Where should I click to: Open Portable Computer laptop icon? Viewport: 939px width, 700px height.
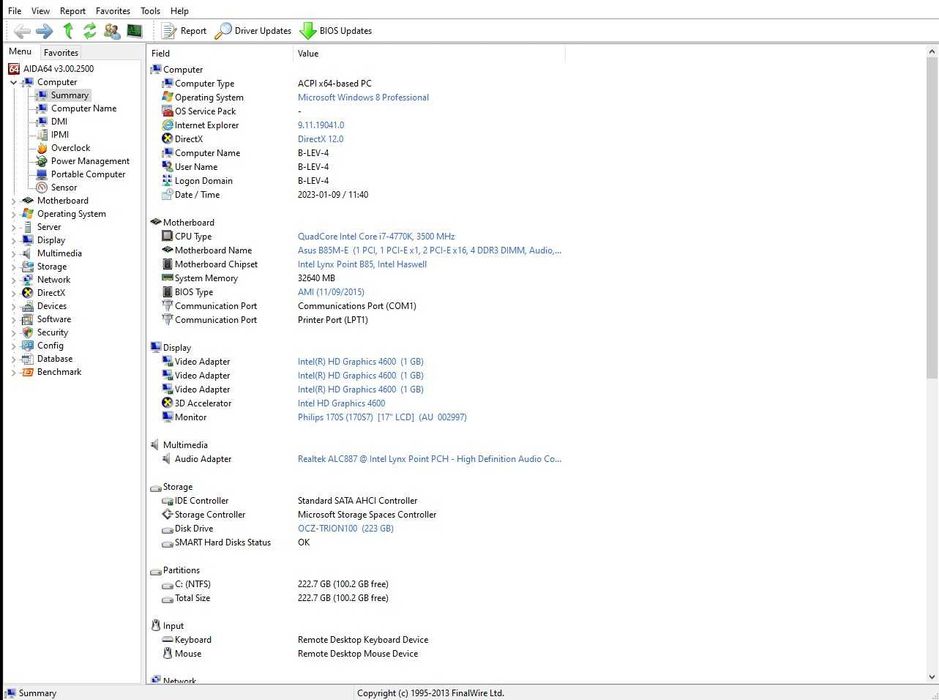pyautogui.click(x=42, y=174)
